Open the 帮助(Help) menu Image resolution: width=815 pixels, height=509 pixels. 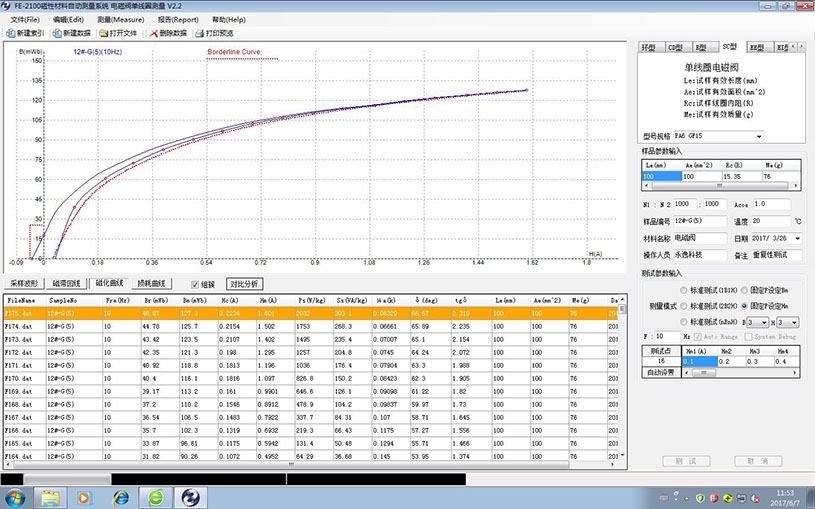point(229,20)
